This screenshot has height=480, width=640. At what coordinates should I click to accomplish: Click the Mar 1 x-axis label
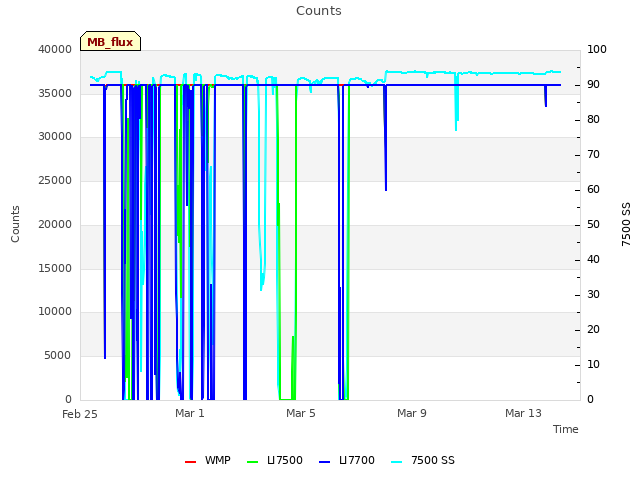pyautogui.click(x=190, y=413)
